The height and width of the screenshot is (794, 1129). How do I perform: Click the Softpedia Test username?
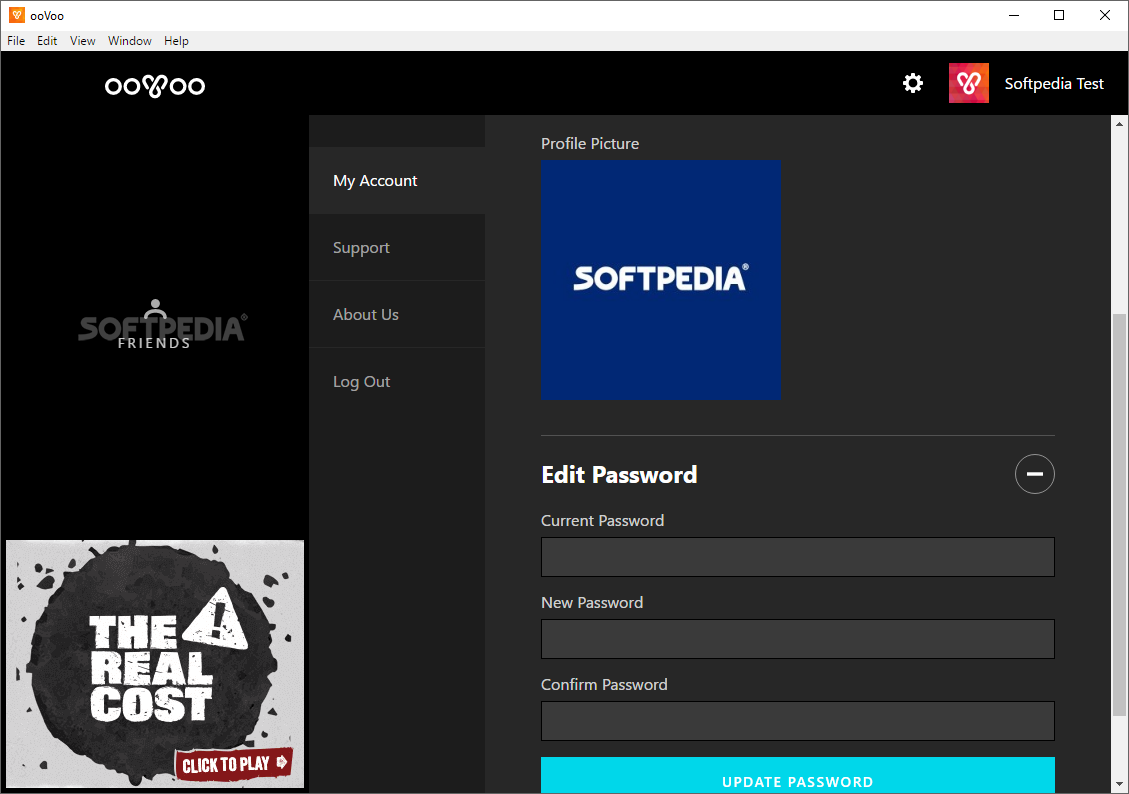point(1053,84)
